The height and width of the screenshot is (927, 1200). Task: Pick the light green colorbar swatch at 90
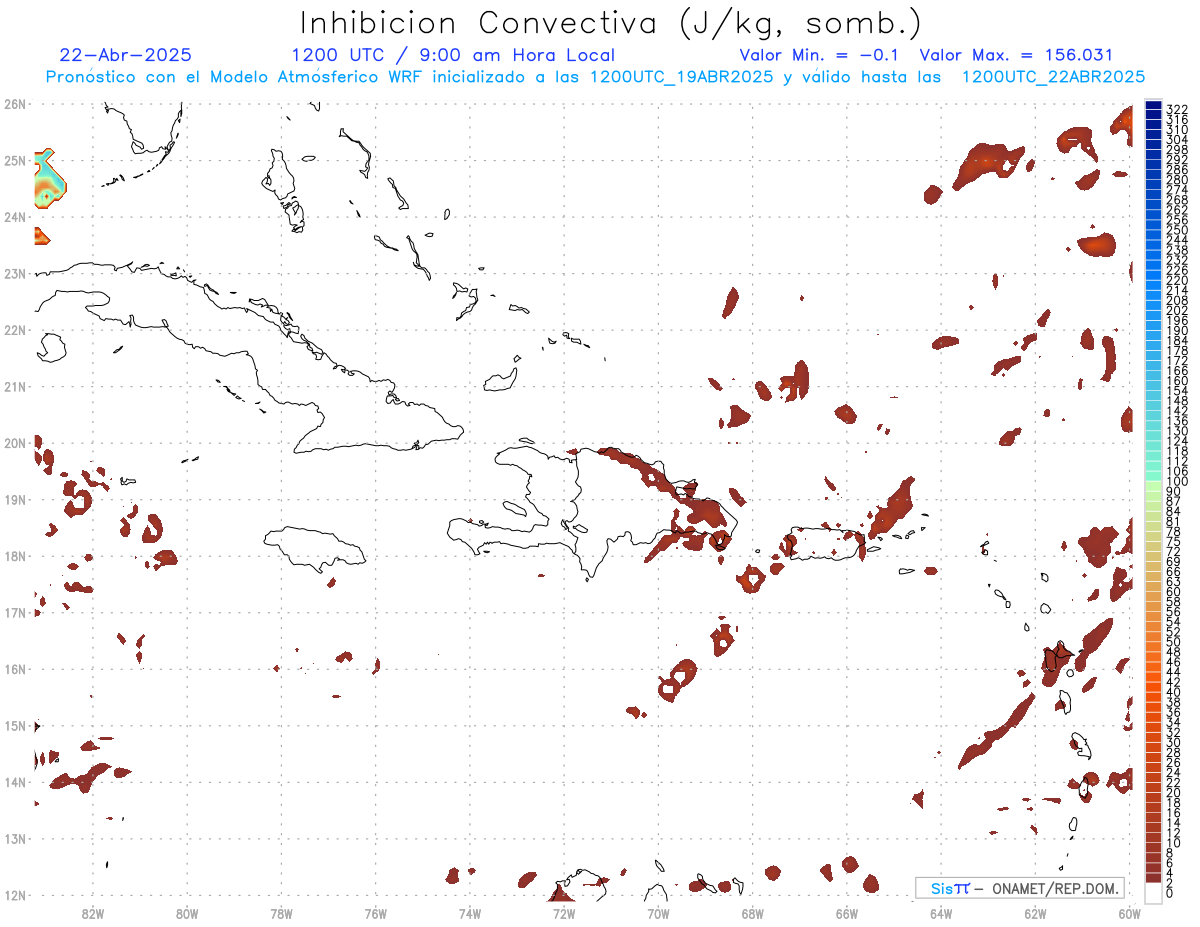(1154, 486)
